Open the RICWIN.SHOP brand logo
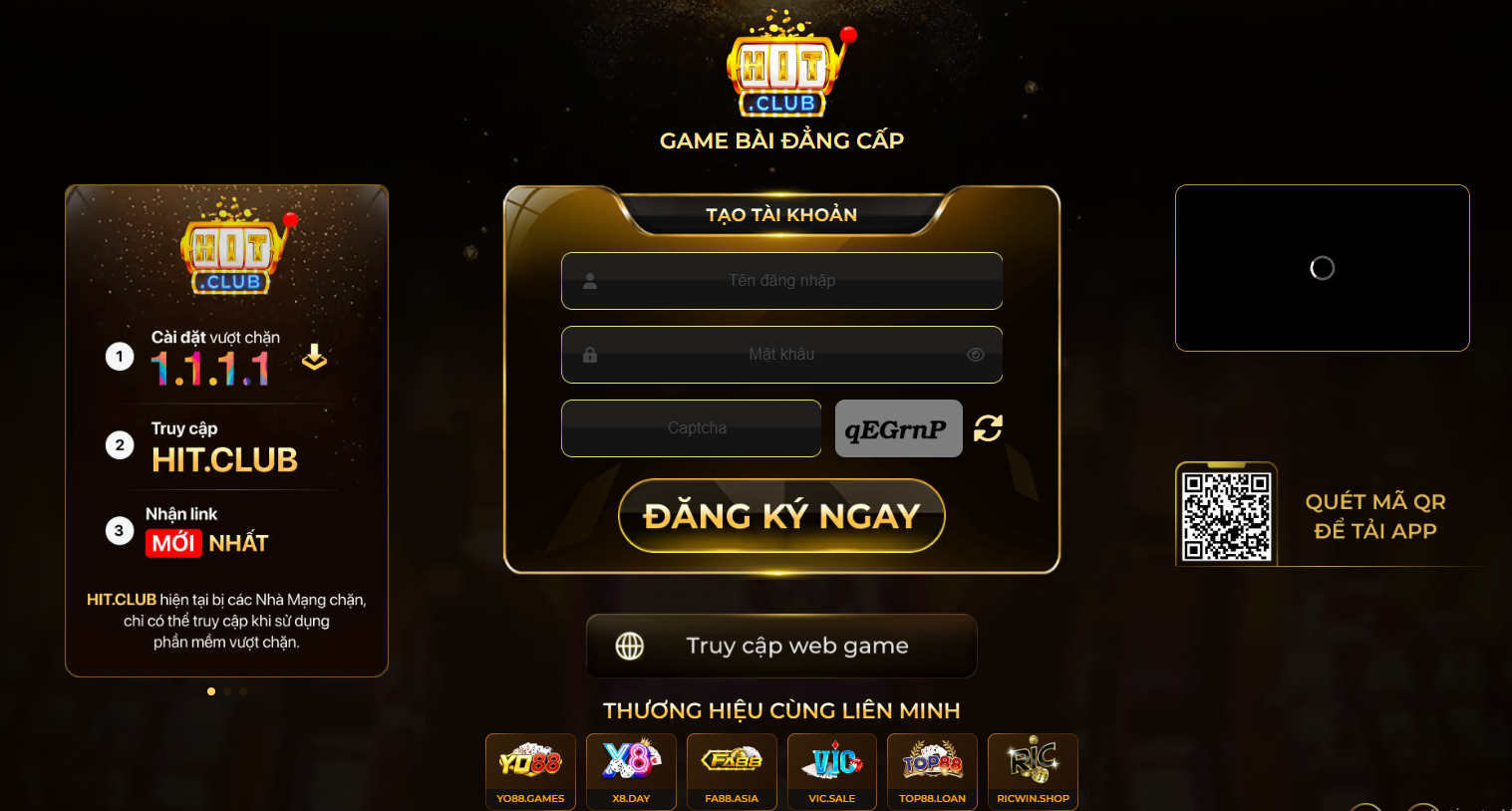The height and width of the screenshot is (811, 1512). click(x=1033, y=772)
